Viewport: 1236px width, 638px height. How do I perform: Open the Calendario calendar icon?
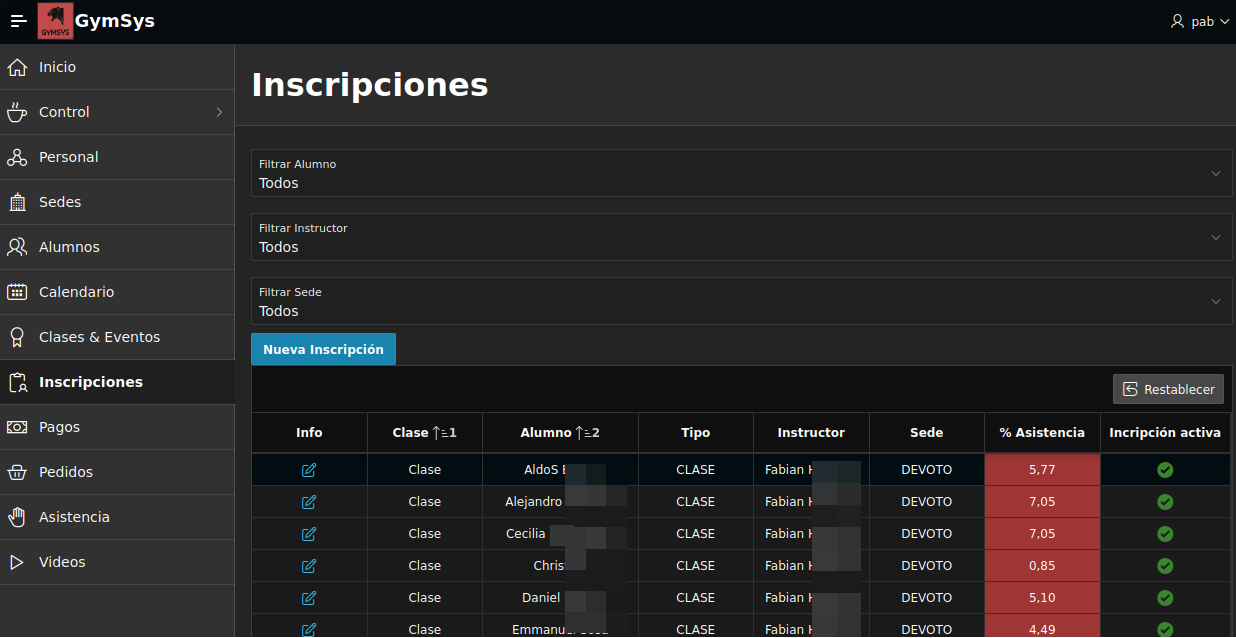(x=17, y=291)
